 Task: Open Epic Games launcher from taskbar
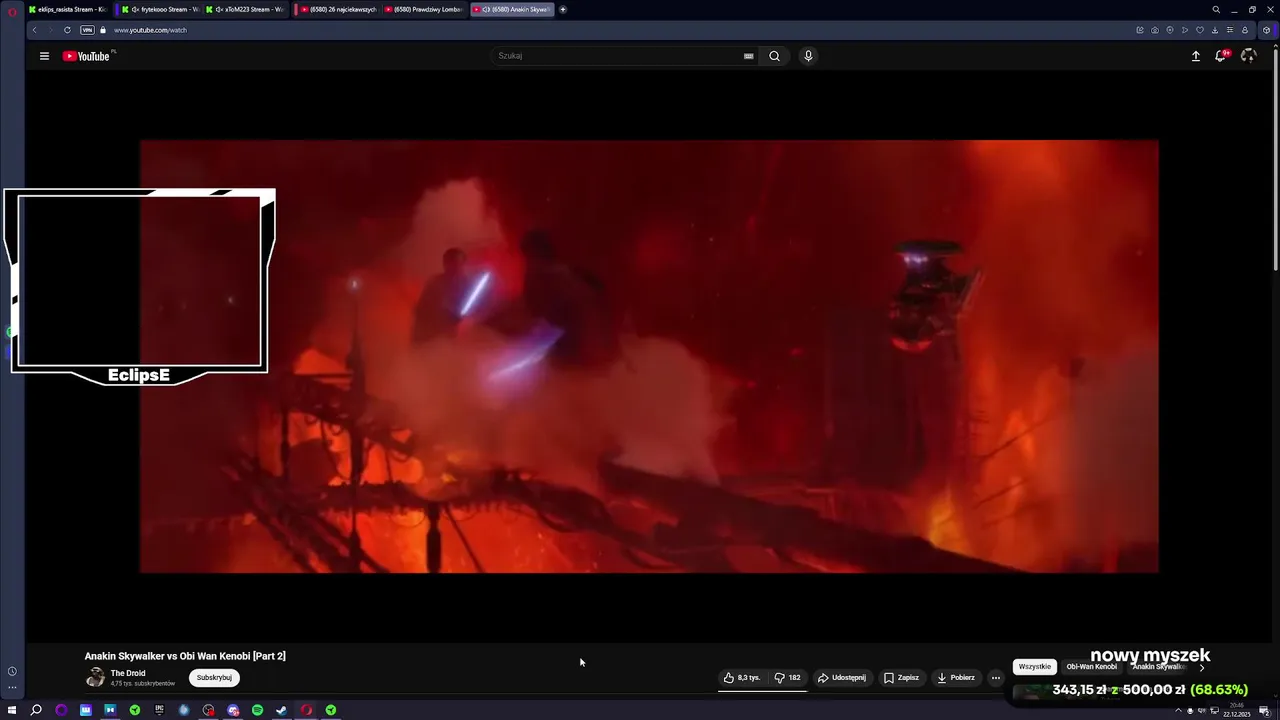click(159, 710)
